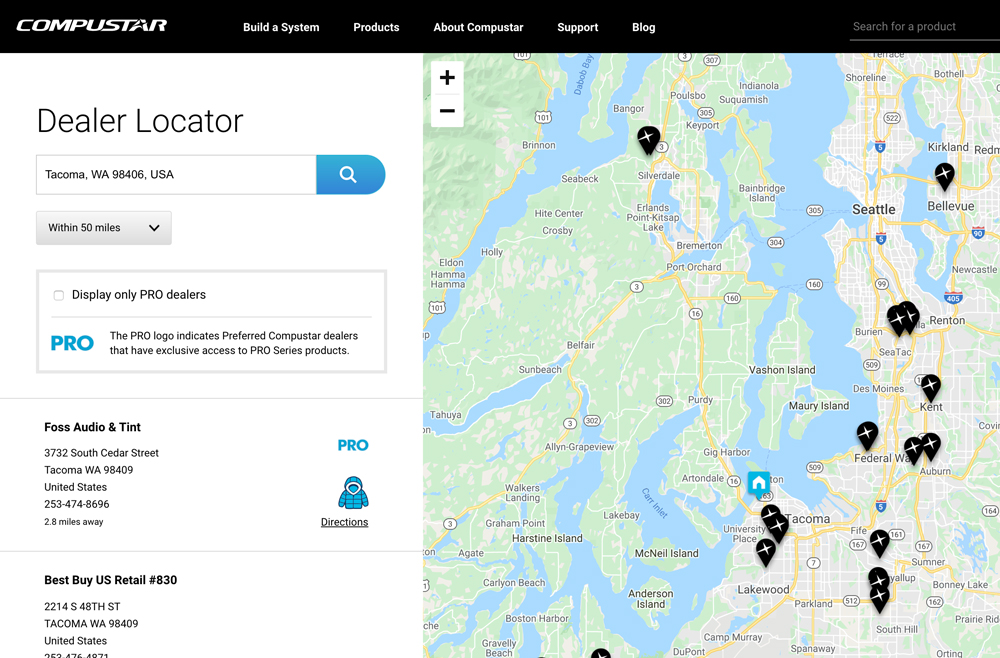Open the About Compustar menu
This screenshot has width=1000, height=658.
(478, 27)
